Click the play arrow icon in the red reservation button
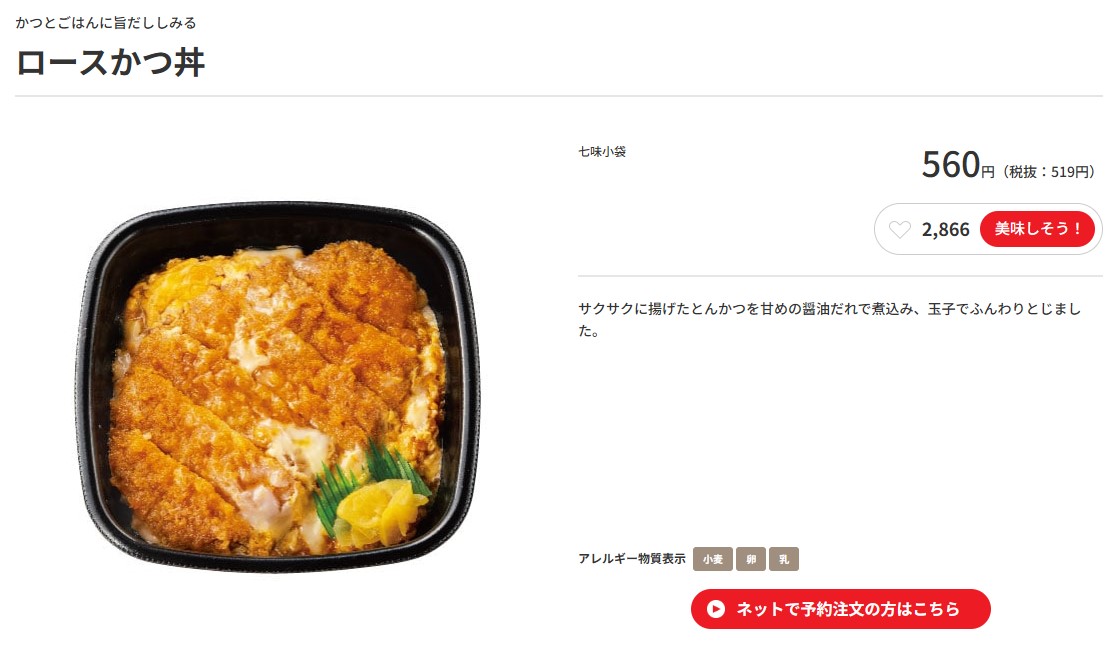This screenshot has height=670, width=1112. point(716,609)
